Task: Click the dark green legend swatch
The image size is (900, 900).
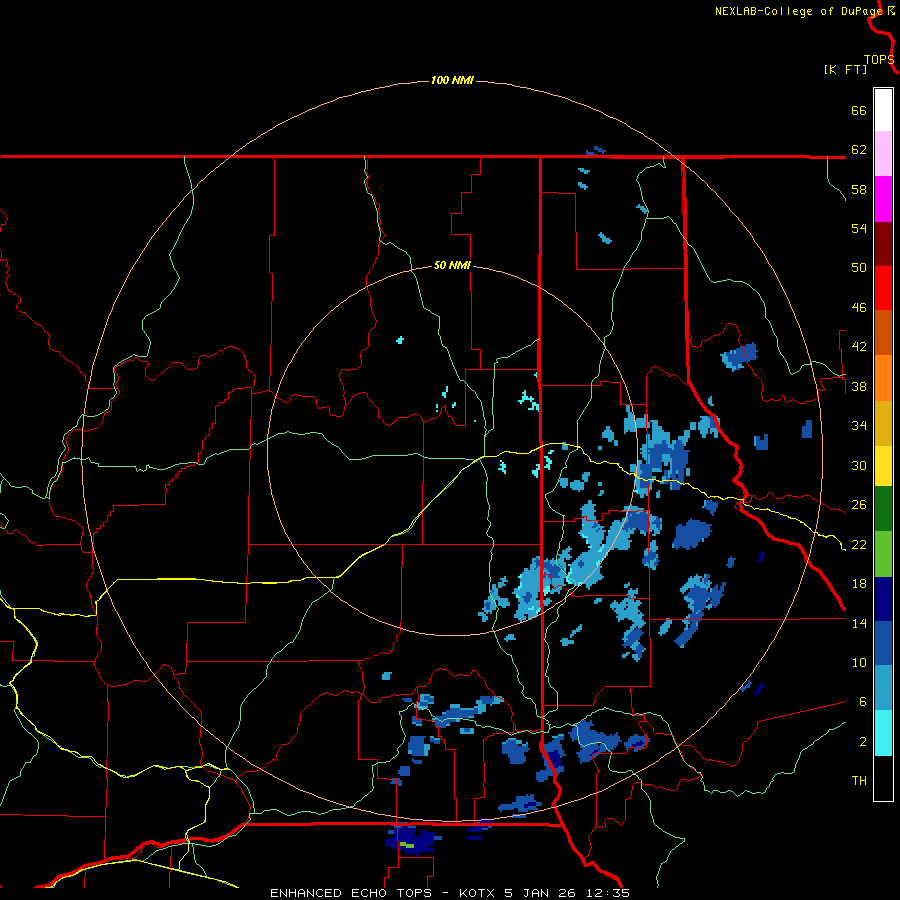Action: click(x=883, y=509)
